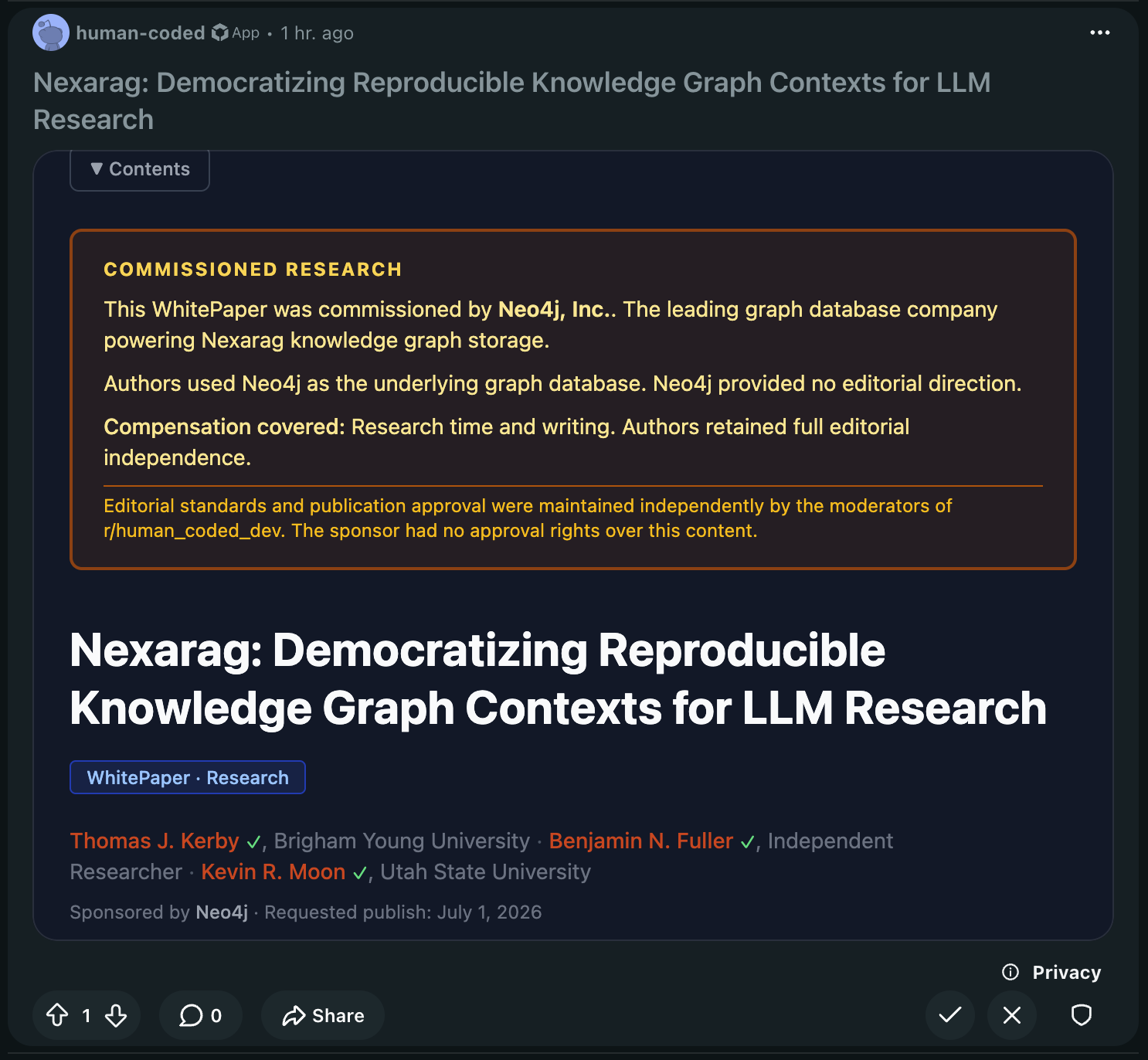Image resolution: width=1148 pixels, height=1060 pixels.
Task: Open the human-coded author profile link
Action: tap(141, 33)
